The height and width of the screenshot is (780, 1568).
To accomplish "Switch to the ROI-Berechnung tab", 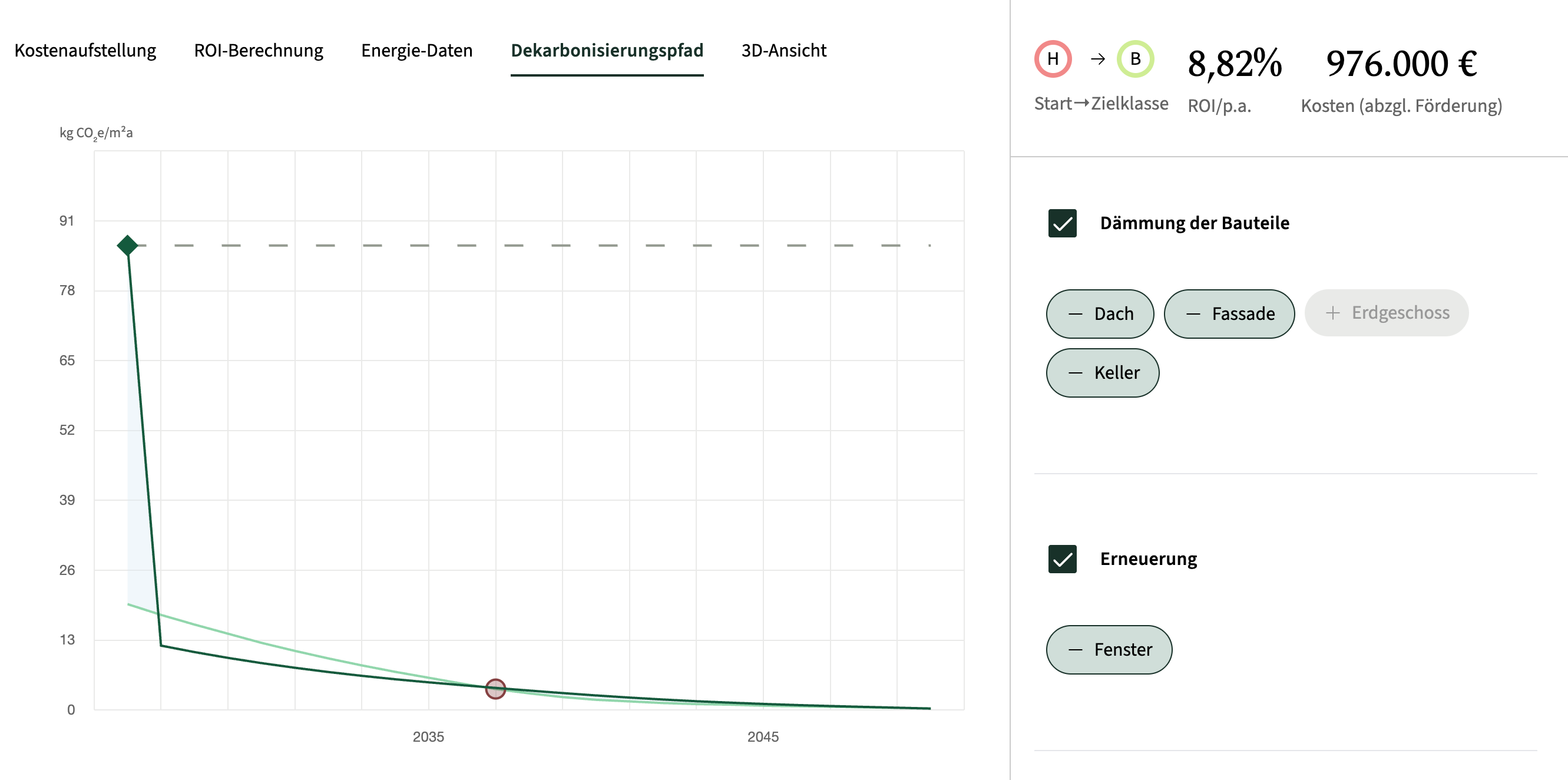I will [259, 51].
